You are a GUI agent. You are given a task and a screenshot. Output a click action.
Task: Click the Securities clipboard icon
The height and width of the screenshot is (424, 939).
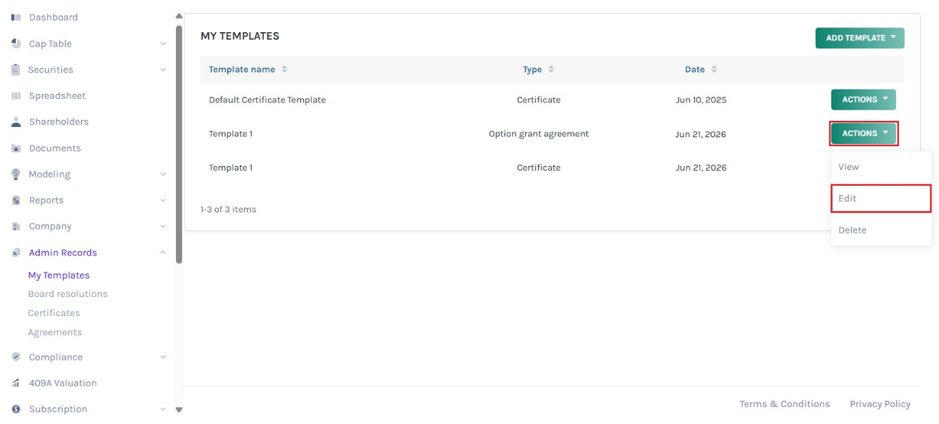[16, 69]
